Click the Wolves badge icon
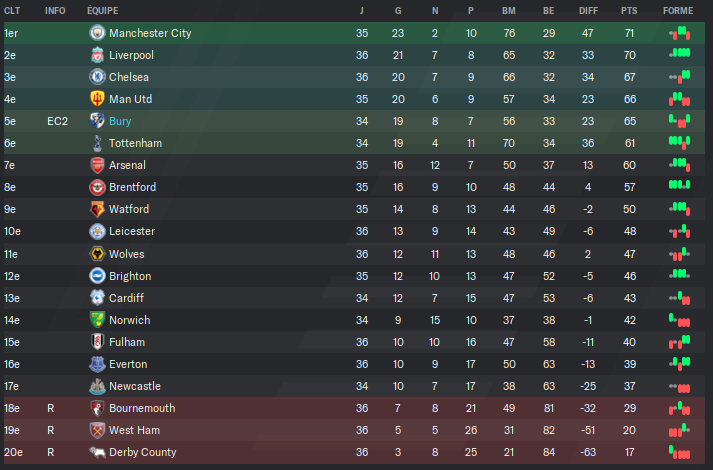 coord(97,254)
